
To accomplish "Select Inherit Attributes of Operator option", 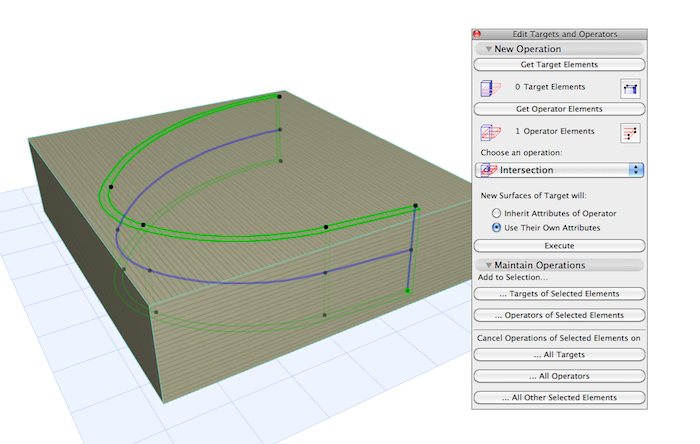I will [x=496, y=213].
